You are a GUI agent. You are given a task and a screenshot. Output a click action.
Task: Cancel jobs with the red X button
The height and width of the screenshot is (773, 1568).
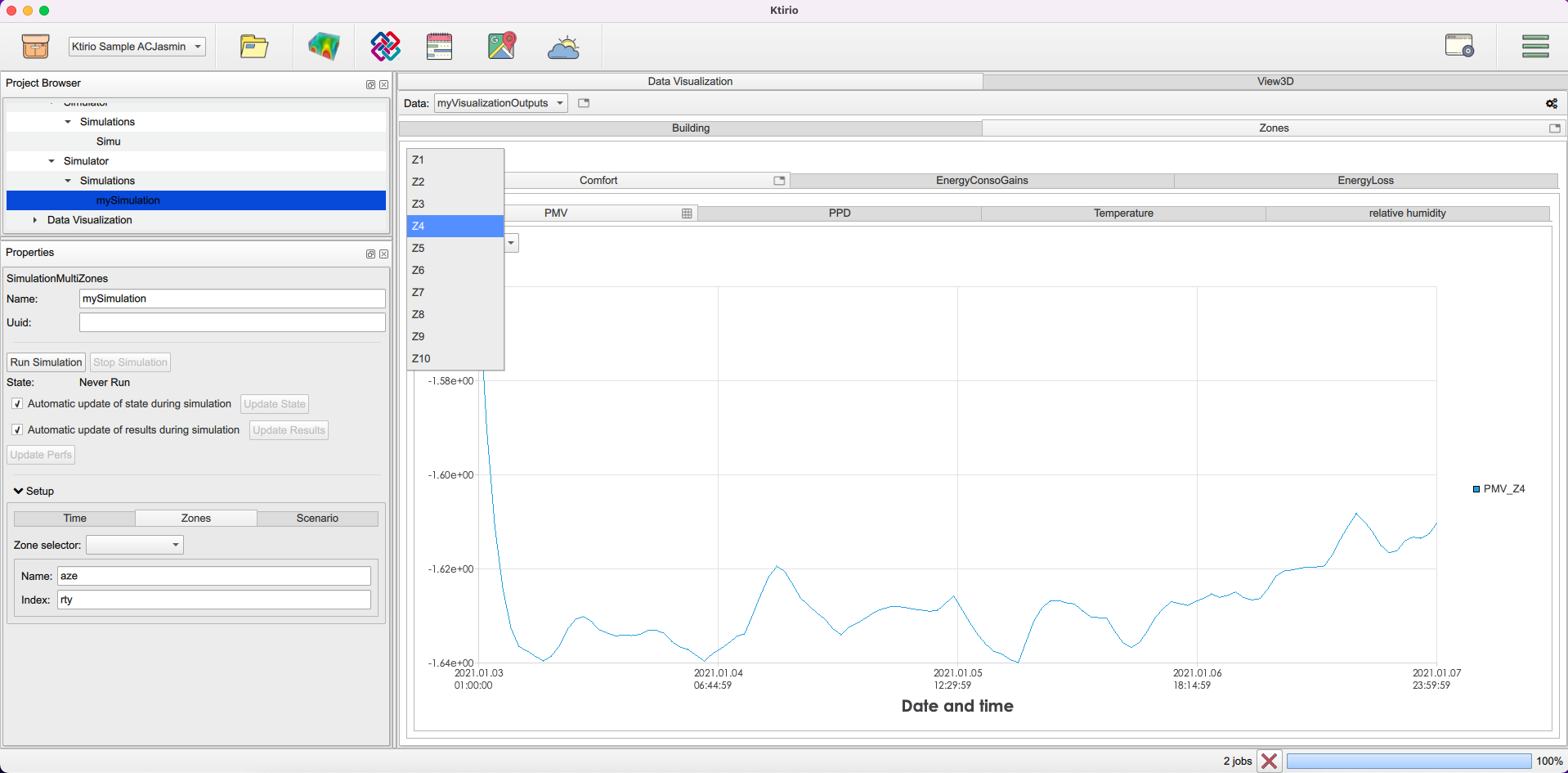[1269, 761]
